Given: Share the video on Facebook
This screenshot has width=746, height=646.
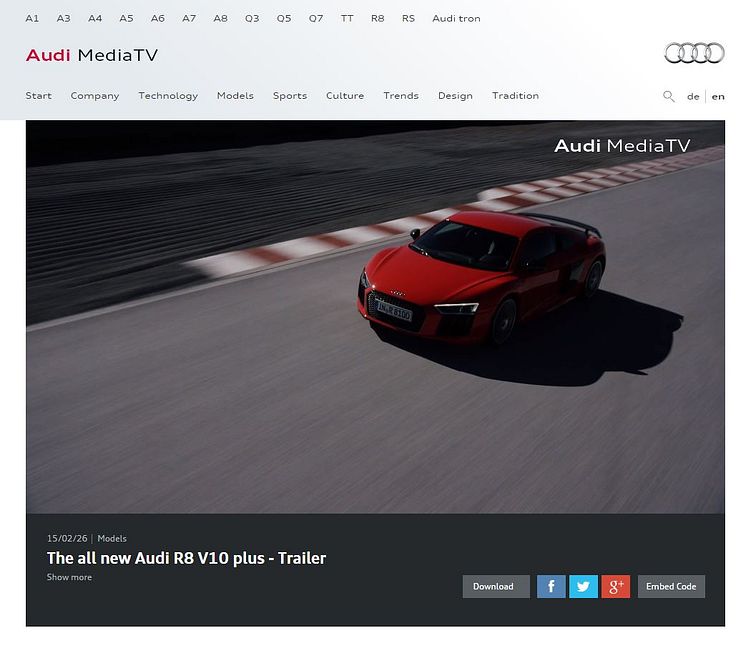Looking at the screenshot, I should (x=551, y=586).
